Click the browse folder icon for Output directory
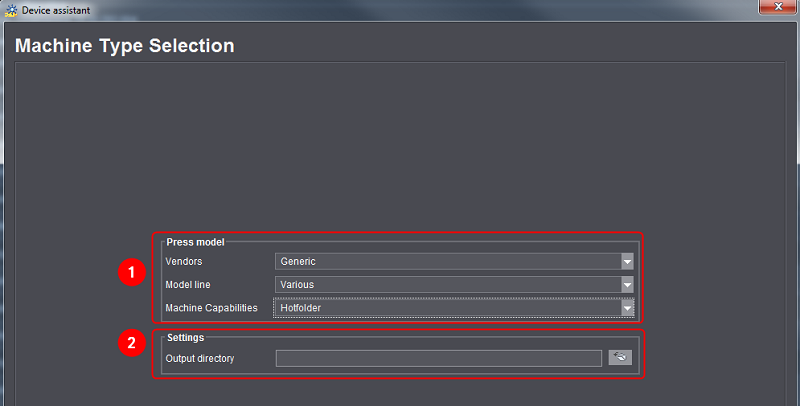800x406 pixels. (620, 358)
